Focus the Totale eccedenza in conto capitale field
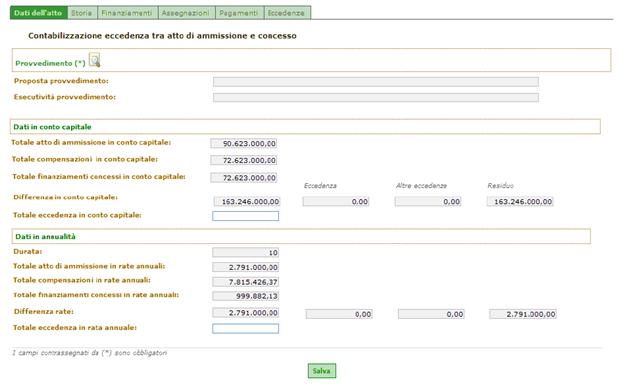The height and width of the screenshot is (388, 625). click(246, 216)
